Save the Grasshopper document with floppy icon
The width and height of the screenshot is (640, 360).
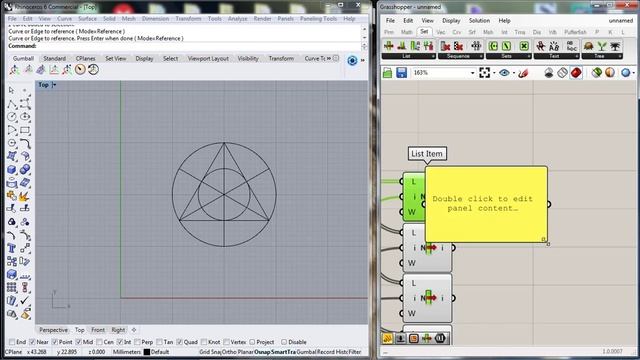tap(401, 73)
